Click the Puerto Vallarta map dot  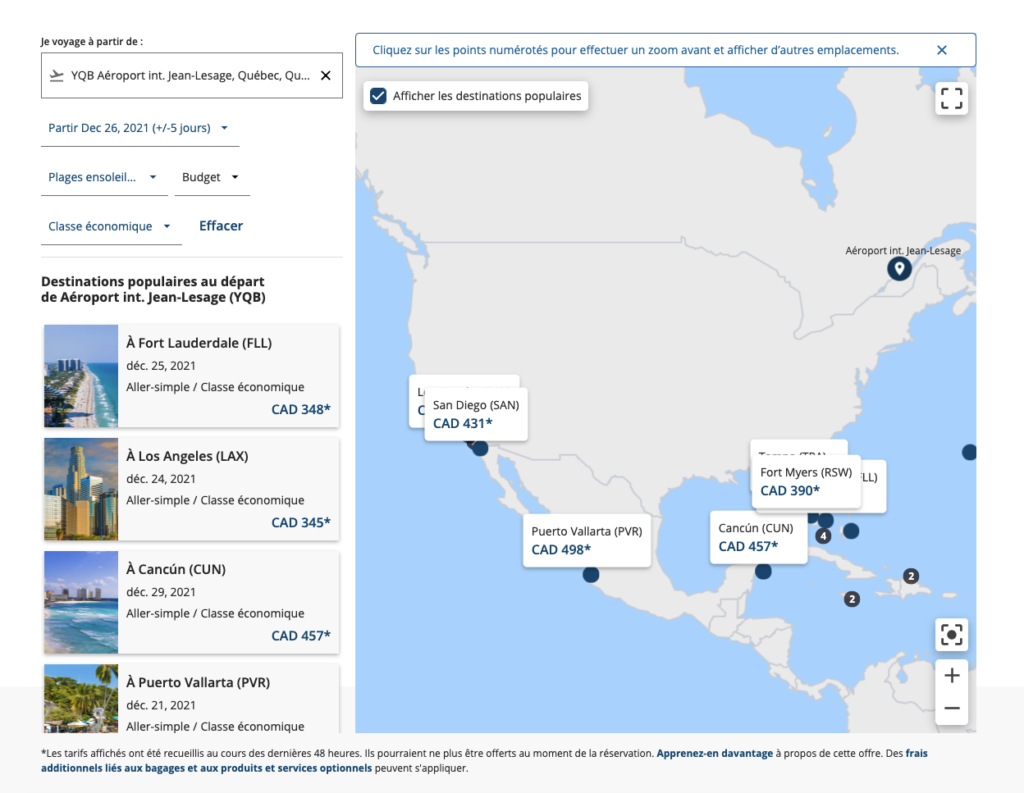pyautogui.click(x=591, y=574)
